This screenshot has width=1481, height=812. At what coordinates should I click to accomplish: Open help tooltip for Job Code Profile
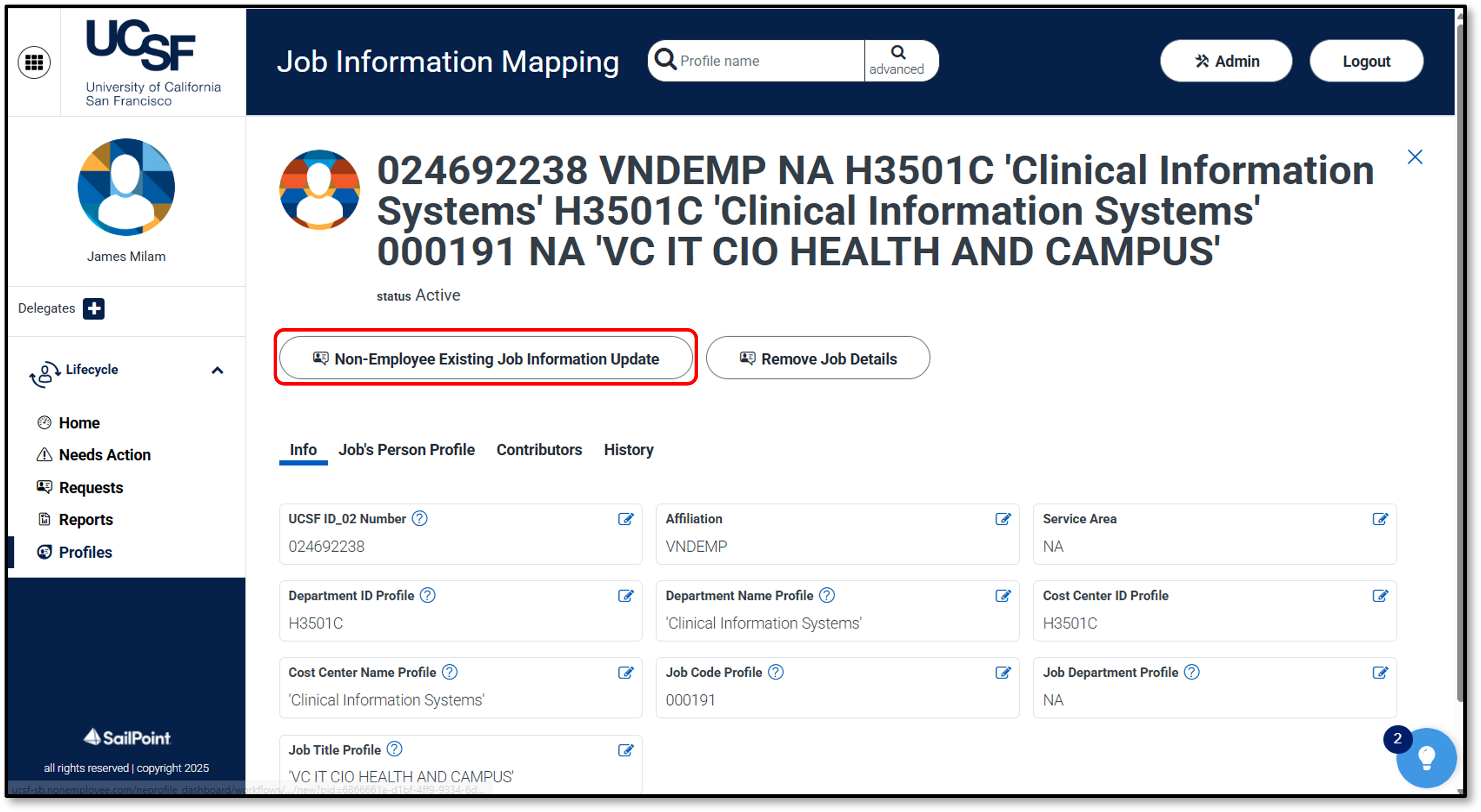click(x=775, y=672)
